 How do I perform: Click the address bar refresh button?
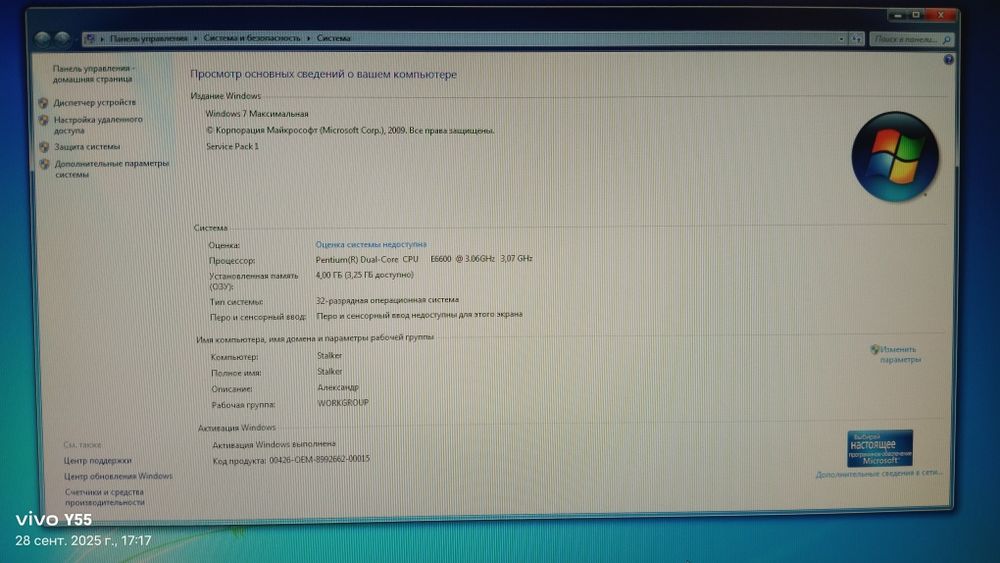[x=857, y=39]
